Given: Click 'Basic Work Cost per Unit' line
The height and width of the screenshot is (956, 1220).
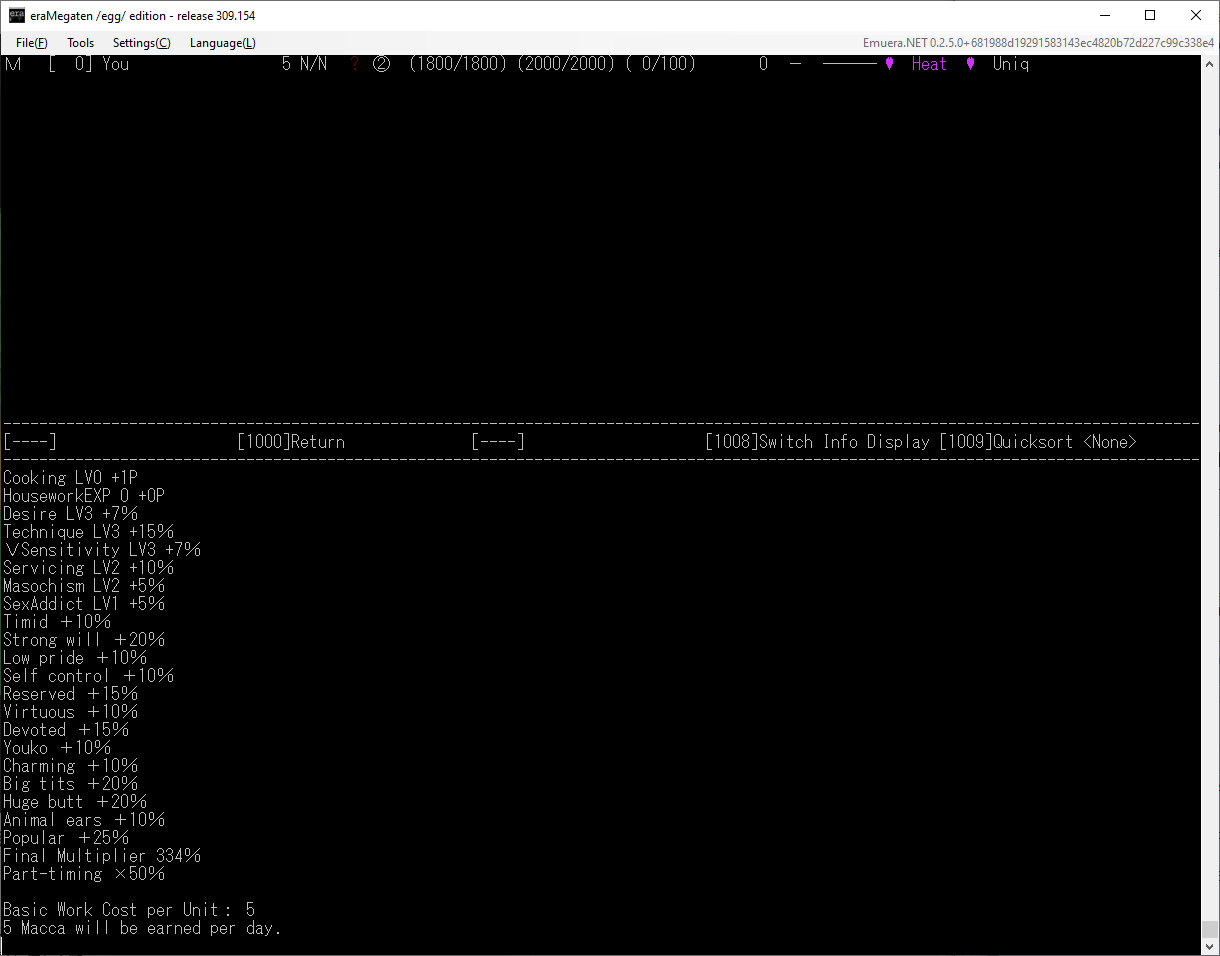Looking at the screenshot, I should pyautogui.click(x=129, y=910).
